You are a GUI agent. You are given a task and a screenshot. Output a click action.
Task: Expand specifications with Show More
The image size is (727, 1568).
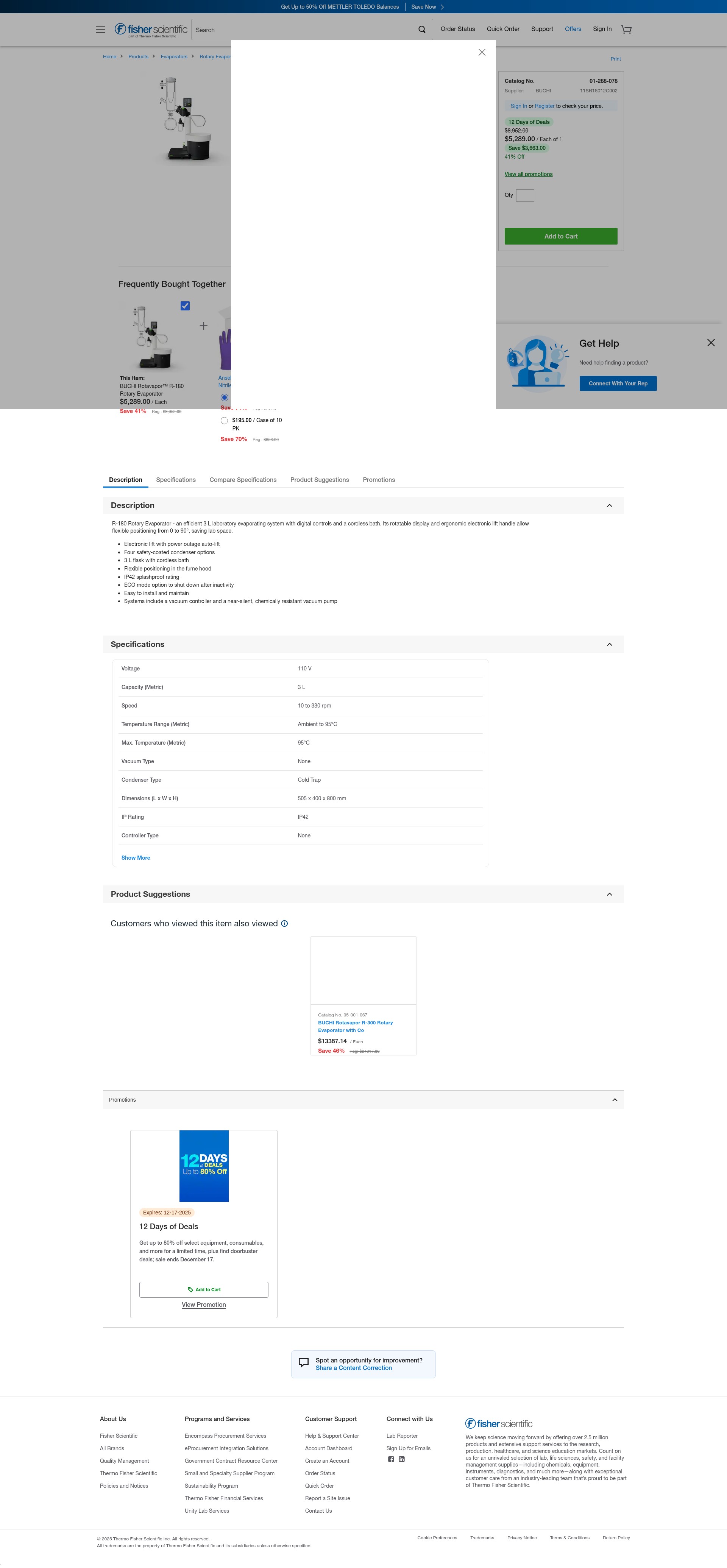pos(136,858)
